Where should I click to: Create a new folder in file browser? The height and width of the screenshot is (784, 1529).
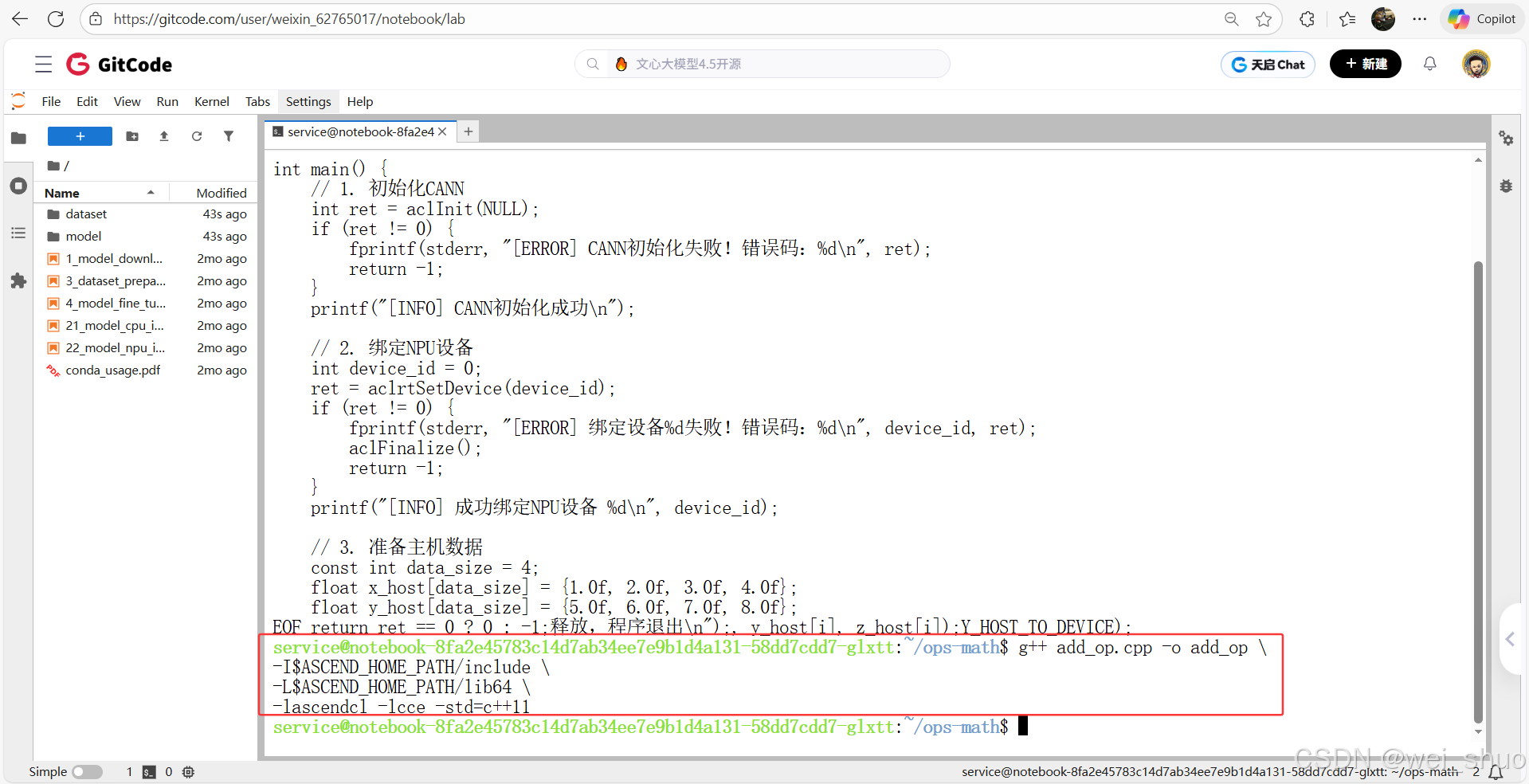[x=132, y=136]
